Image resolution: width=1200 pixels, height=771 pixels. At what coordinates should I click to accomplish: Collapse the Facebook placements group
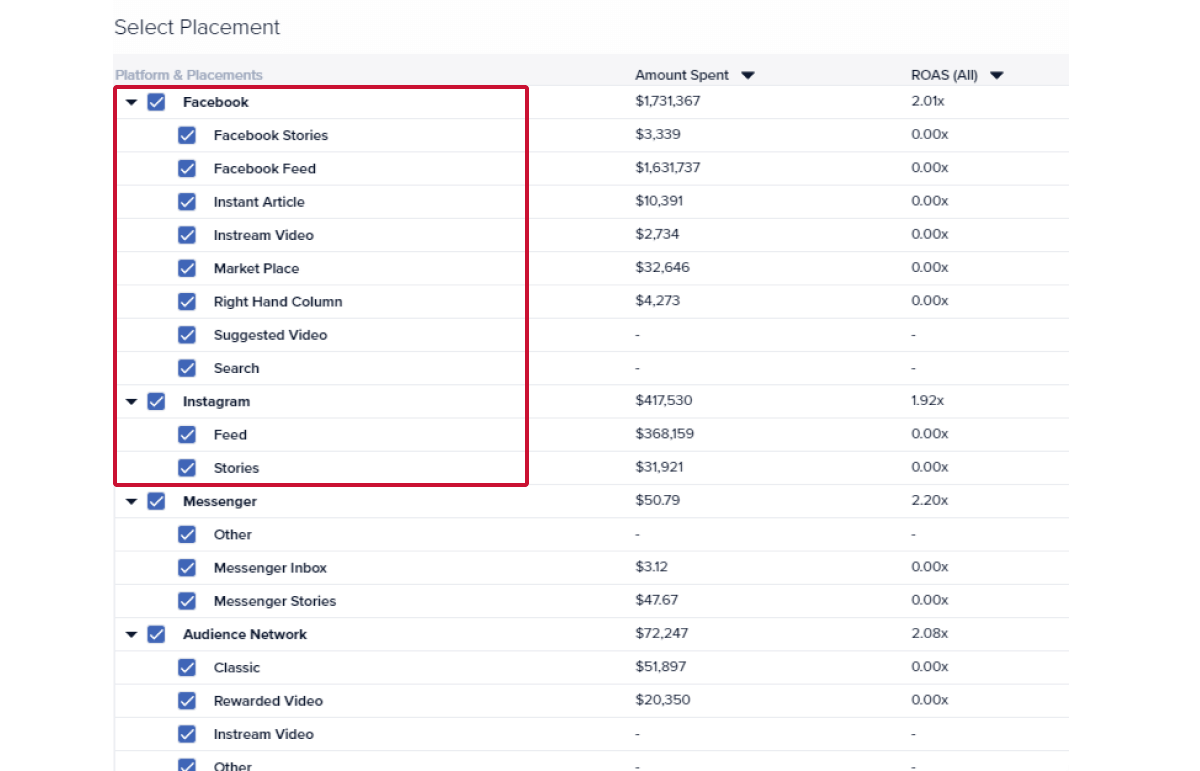pos(131,102)
